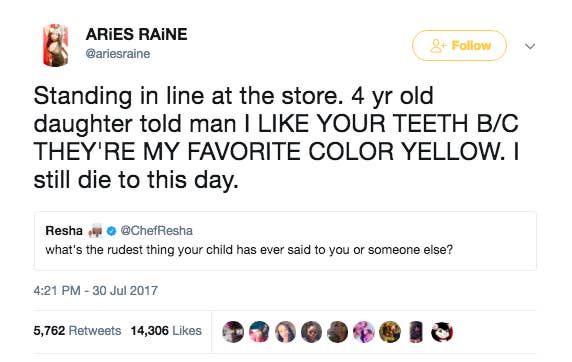Screen dimensions: 572x362
Task: Click the Resha name in quoted tweet
Action: tap(64, 231)
